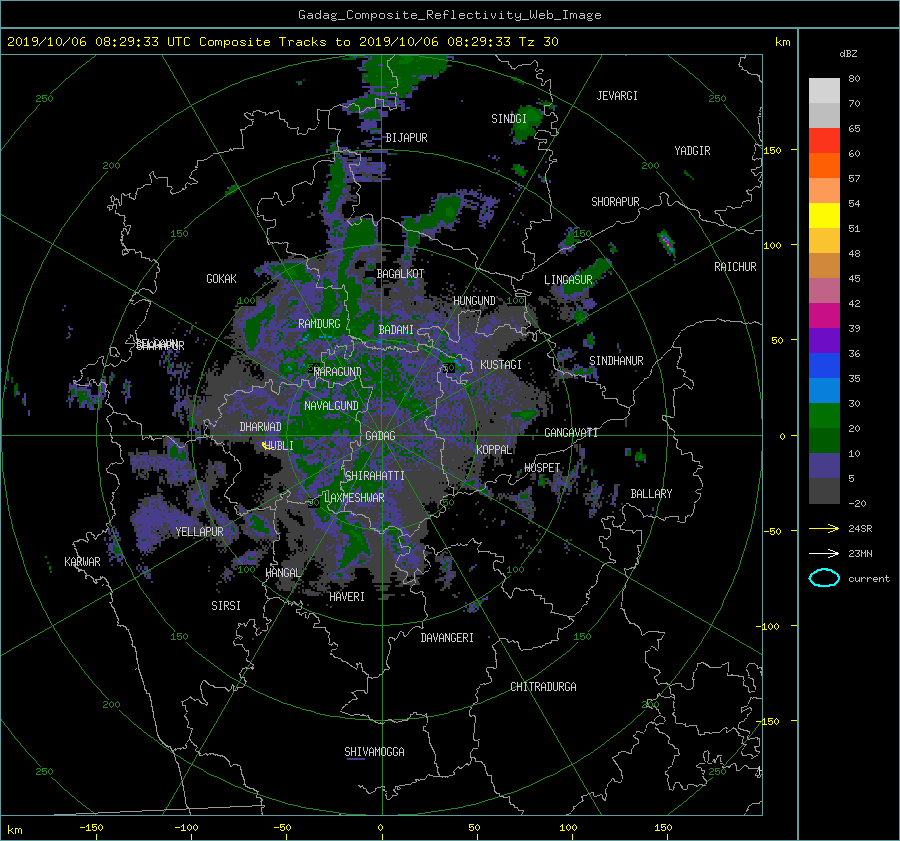
Task: Click the '80' value atop the dBZ scale
Action: 854,79
